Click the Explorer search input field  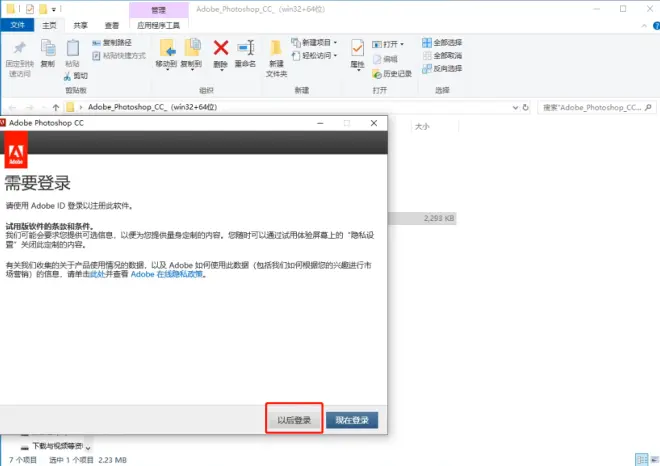pos(596,107)
